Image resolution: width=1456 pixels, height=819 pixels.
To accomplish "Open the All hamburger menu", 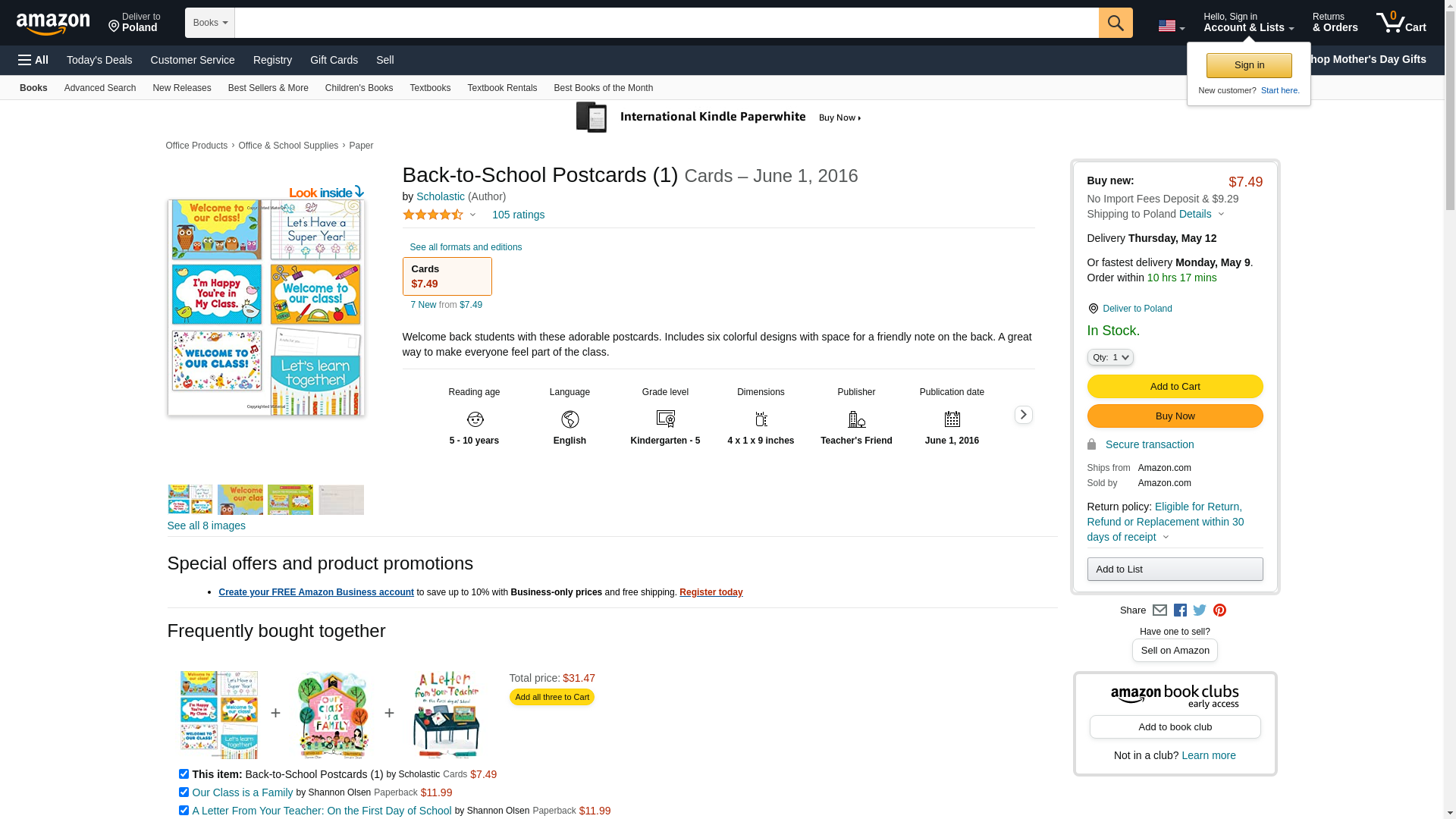I will [x=33, y=60].
